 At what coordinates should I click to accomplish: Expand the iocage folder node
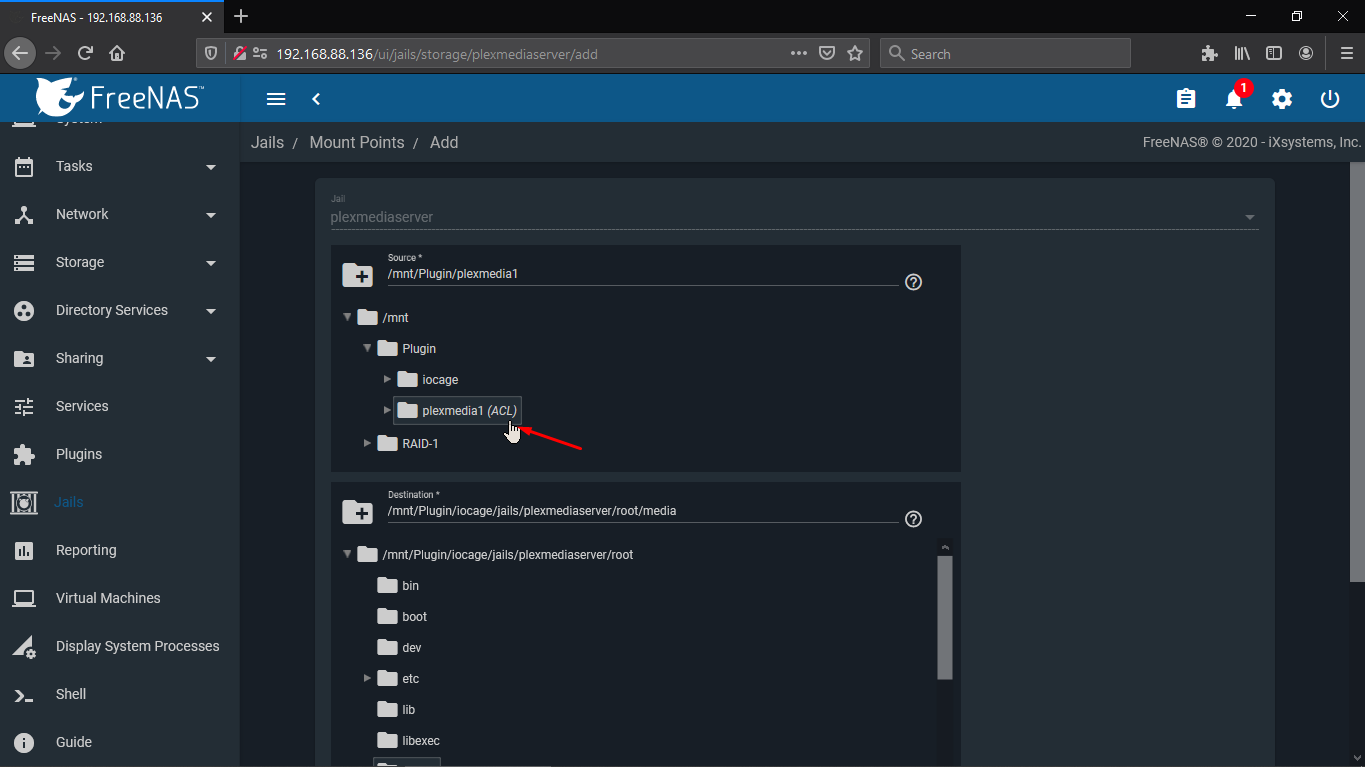pyautogui.click(x=387, y=379)
